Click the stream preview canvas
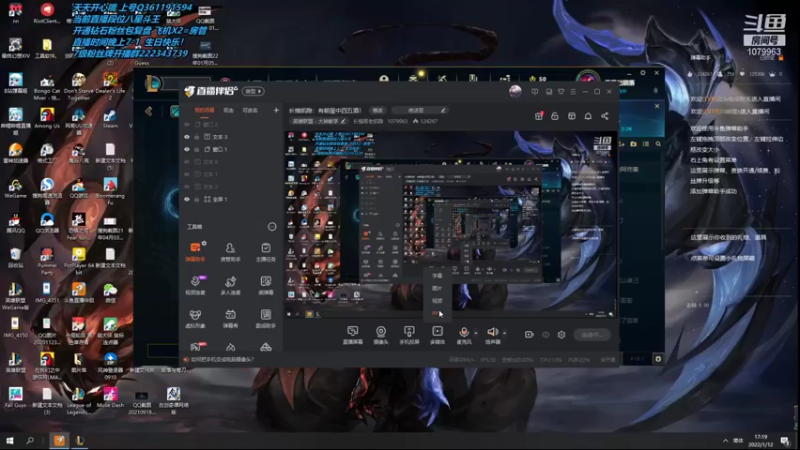The width and height of the screenshot is (800, 450). tap(451, 224)
